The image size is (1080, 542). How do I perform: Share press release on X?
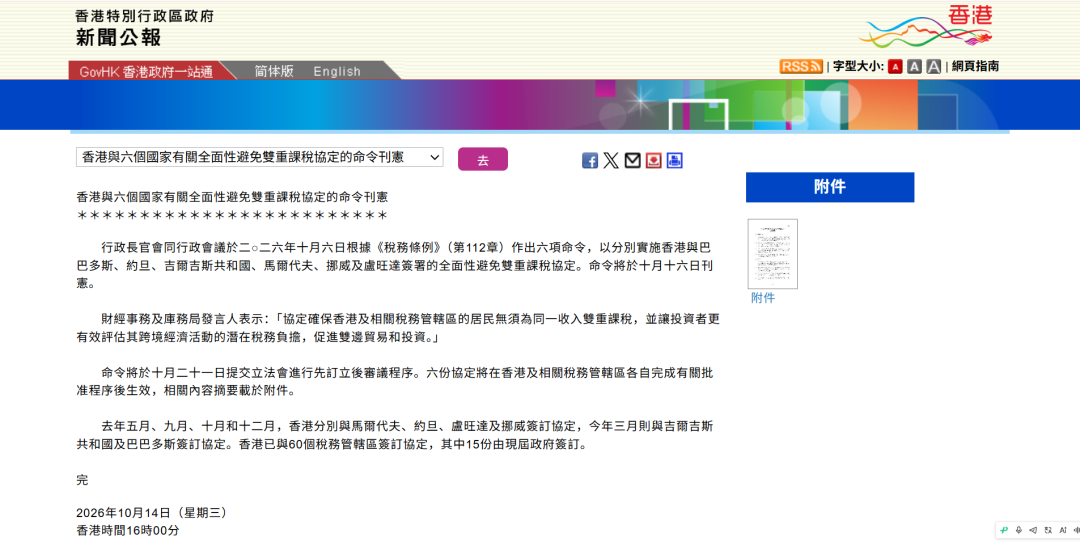(x=611, y=160)
